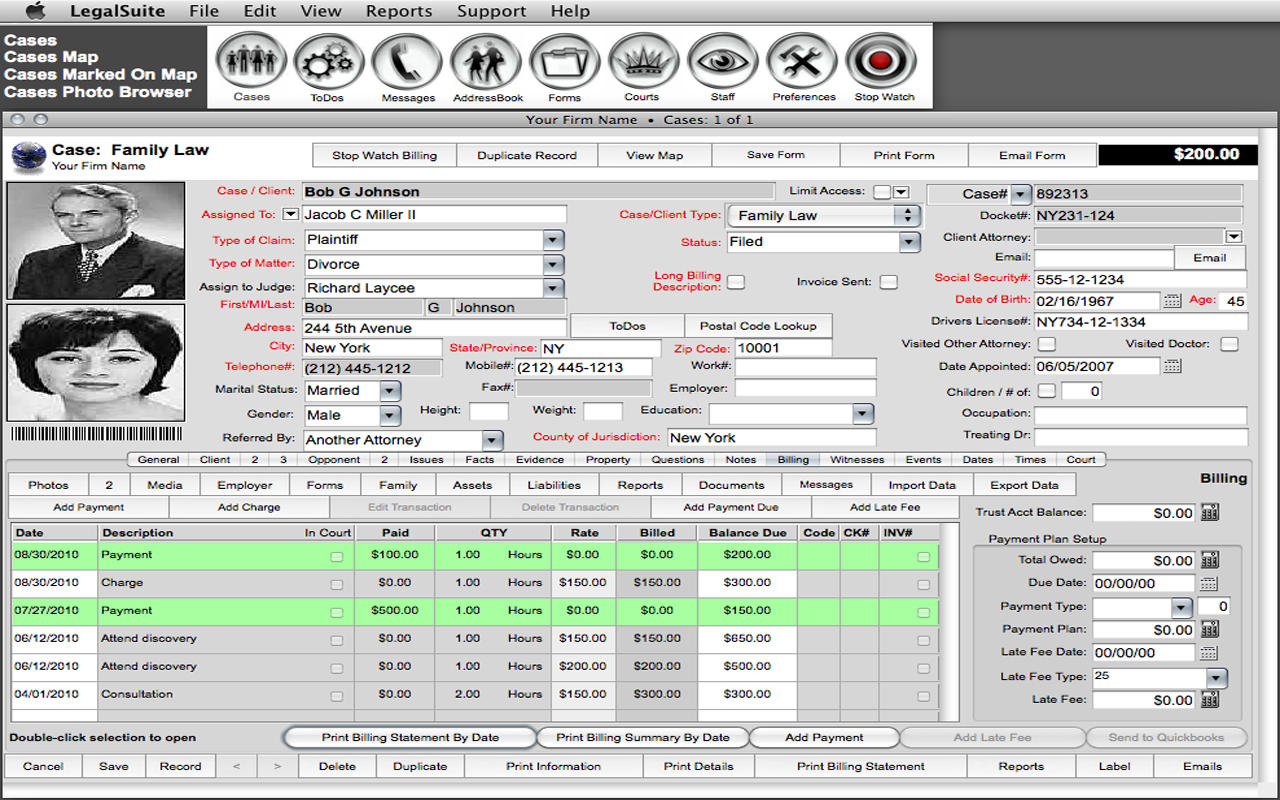Click the Add Charge button

click(249, 507)
